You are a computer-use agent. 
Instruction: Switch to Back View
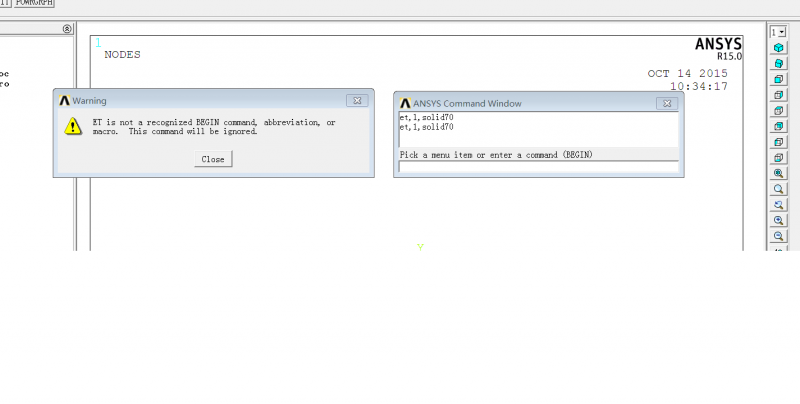coord(779,126)
